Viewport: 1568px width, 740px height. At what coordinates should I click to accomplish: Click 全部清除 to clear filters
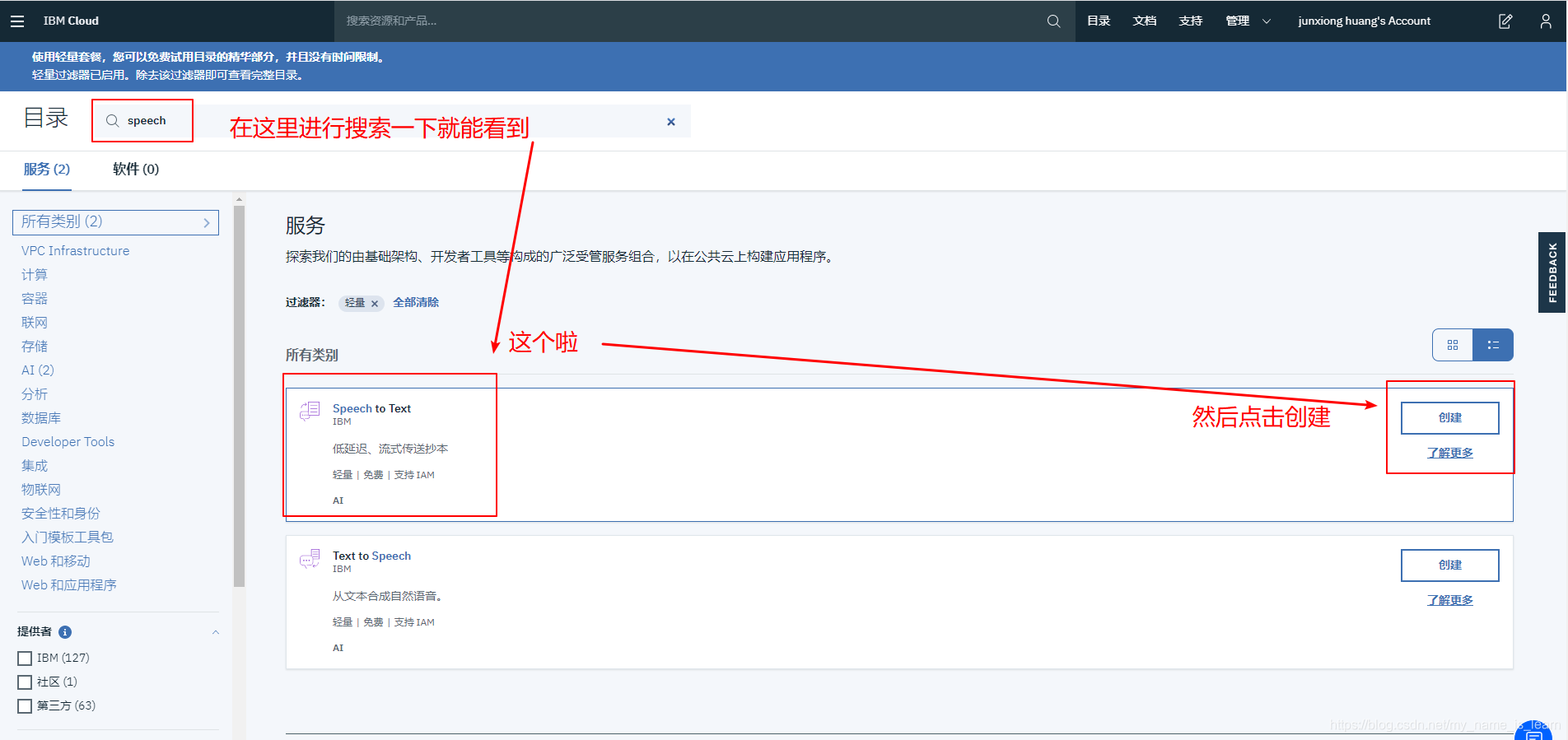[x=416, y=303]
